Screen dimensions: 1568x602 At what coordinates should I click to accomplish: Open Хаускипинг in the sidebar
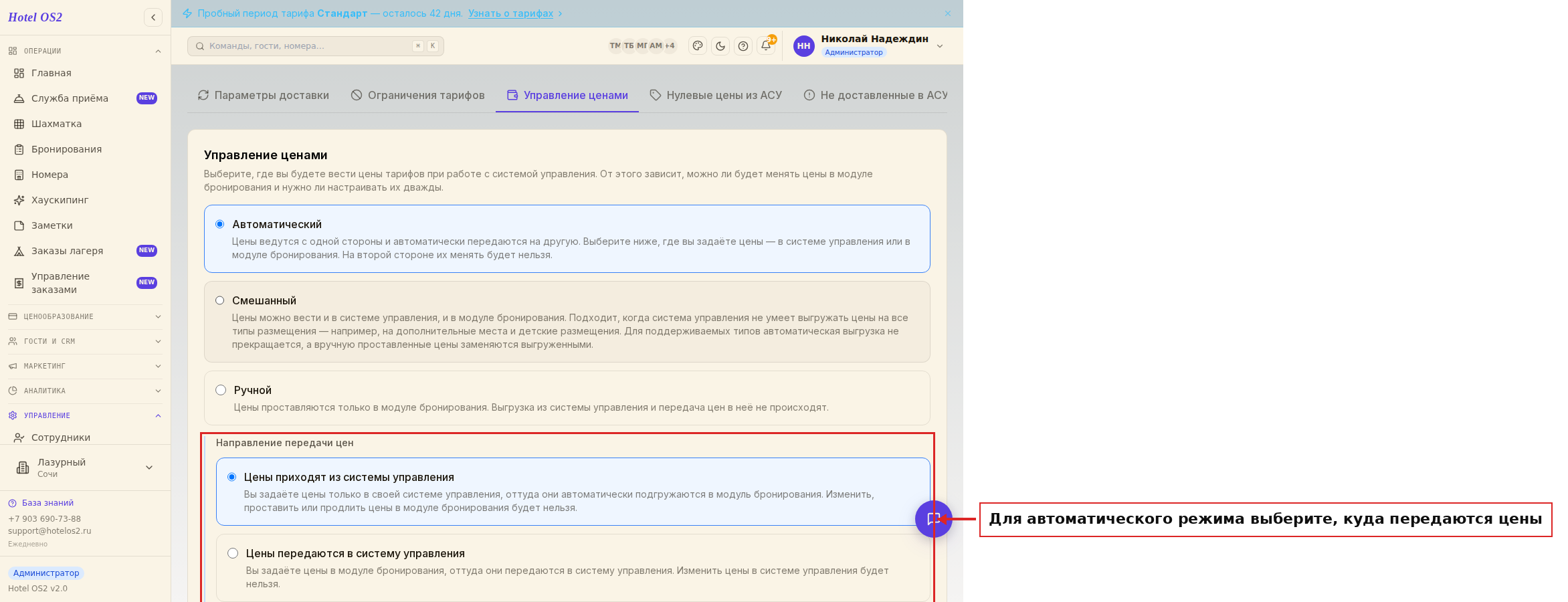click(x=86, y=200)
